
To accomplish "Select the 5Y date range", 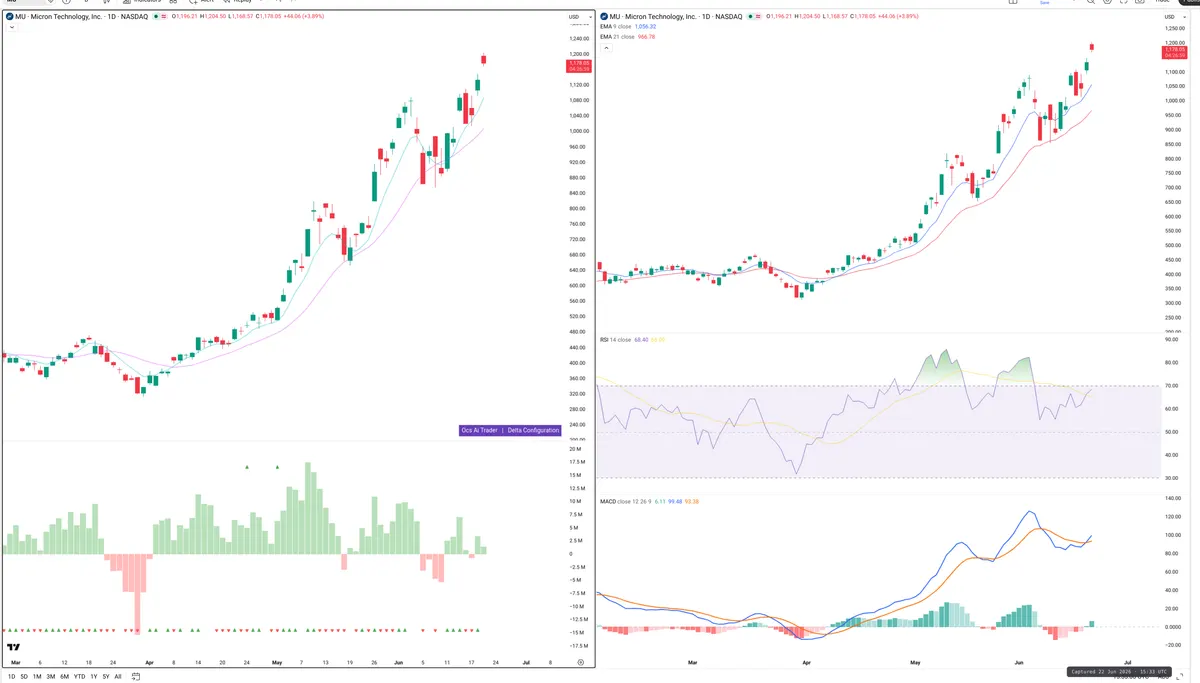I will pyautogui.click(x=106, y=676).
